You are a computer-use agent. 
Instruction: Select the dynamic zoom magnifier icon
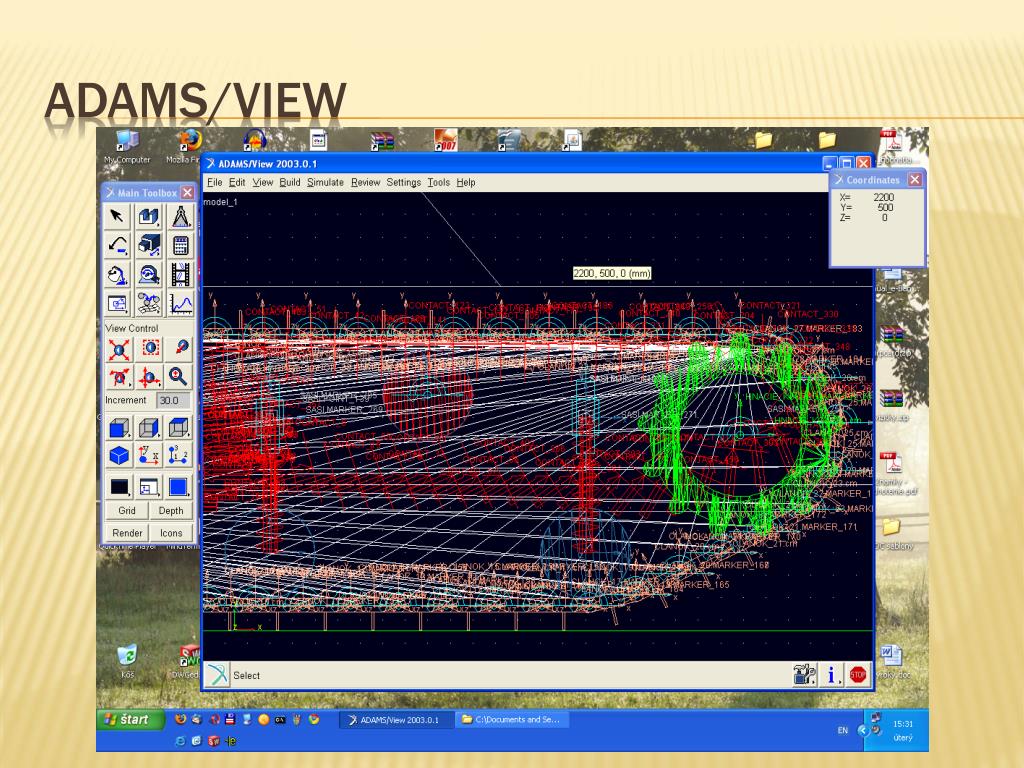tap(180, 377)
